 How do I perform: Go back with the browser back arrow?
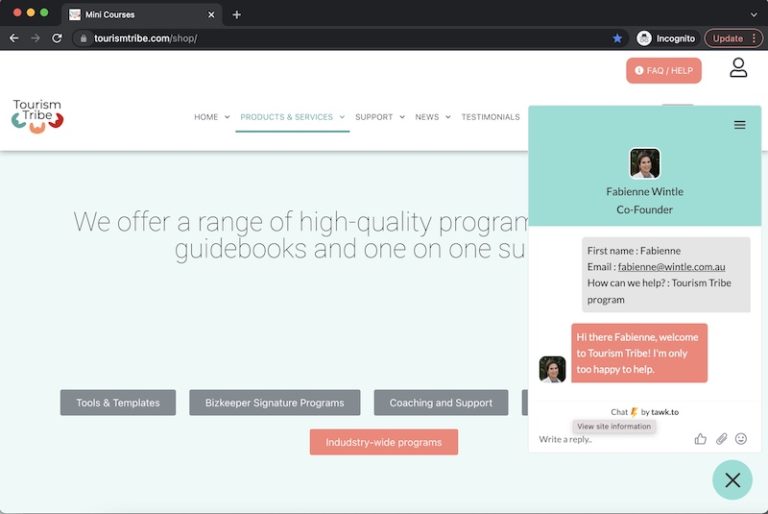pyautogui.click(x=14, y=38)
